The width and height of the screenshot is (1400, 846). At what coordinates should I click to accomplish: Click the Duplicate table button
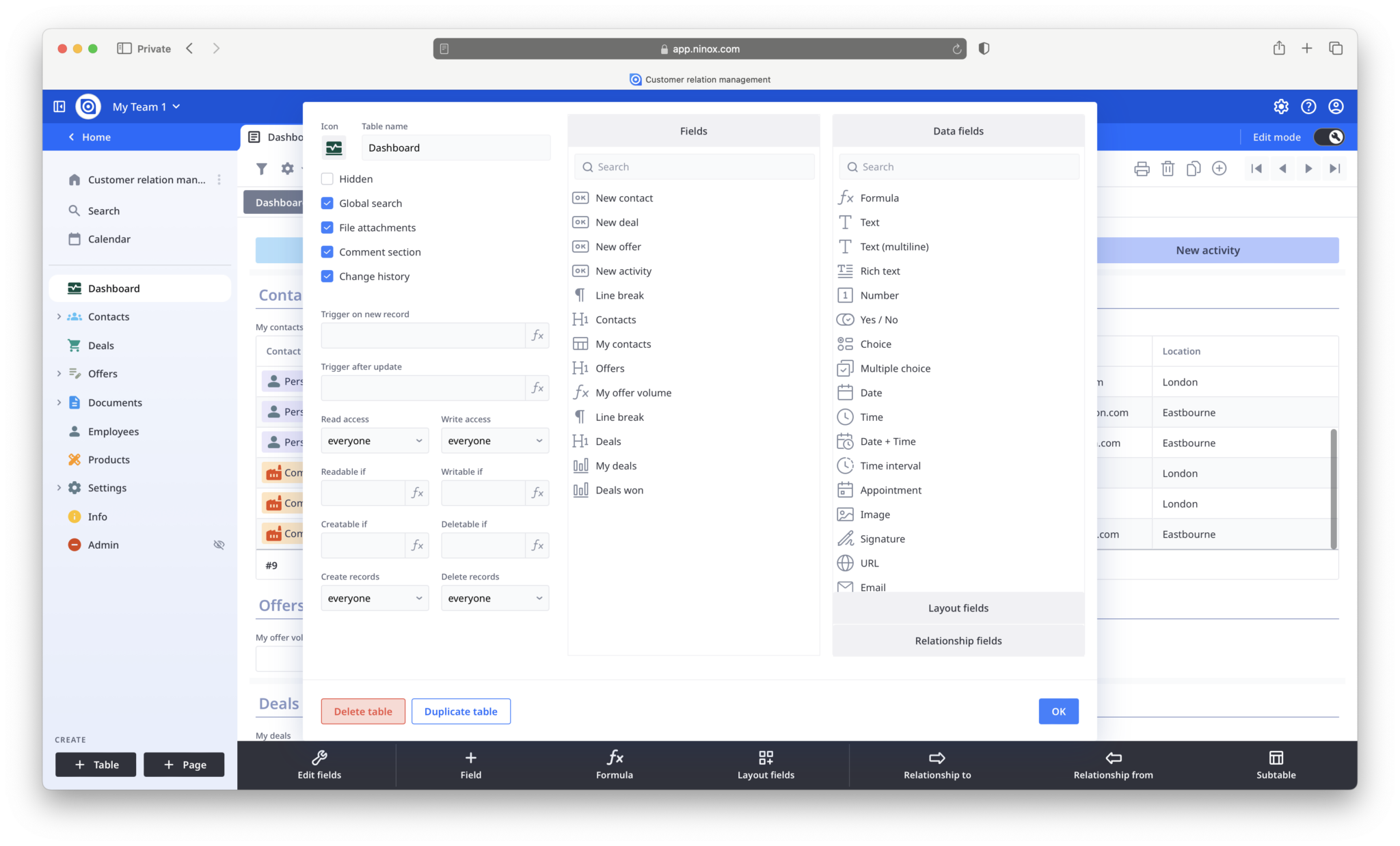click(460, 711)
